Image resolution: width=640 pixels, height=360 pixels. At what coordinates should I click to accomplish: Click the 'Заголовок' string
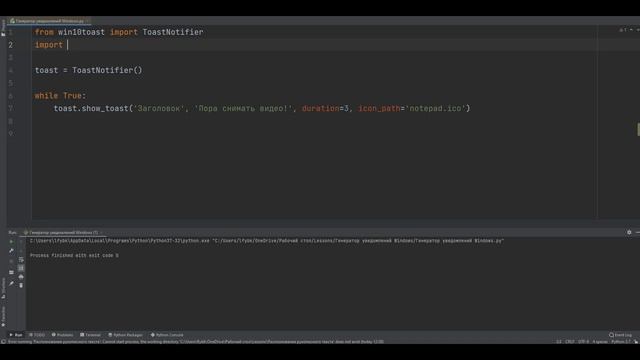159,108
